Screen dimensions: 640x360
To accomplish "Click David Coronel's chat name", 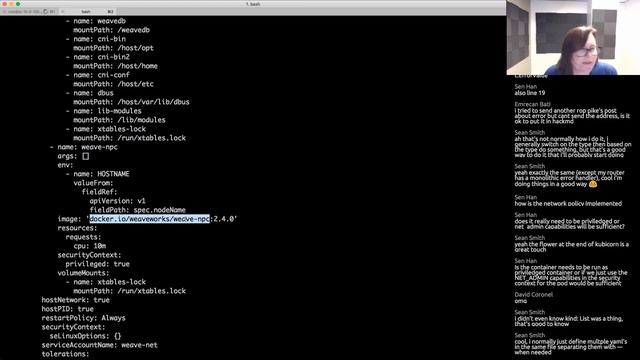I will 533,294.
